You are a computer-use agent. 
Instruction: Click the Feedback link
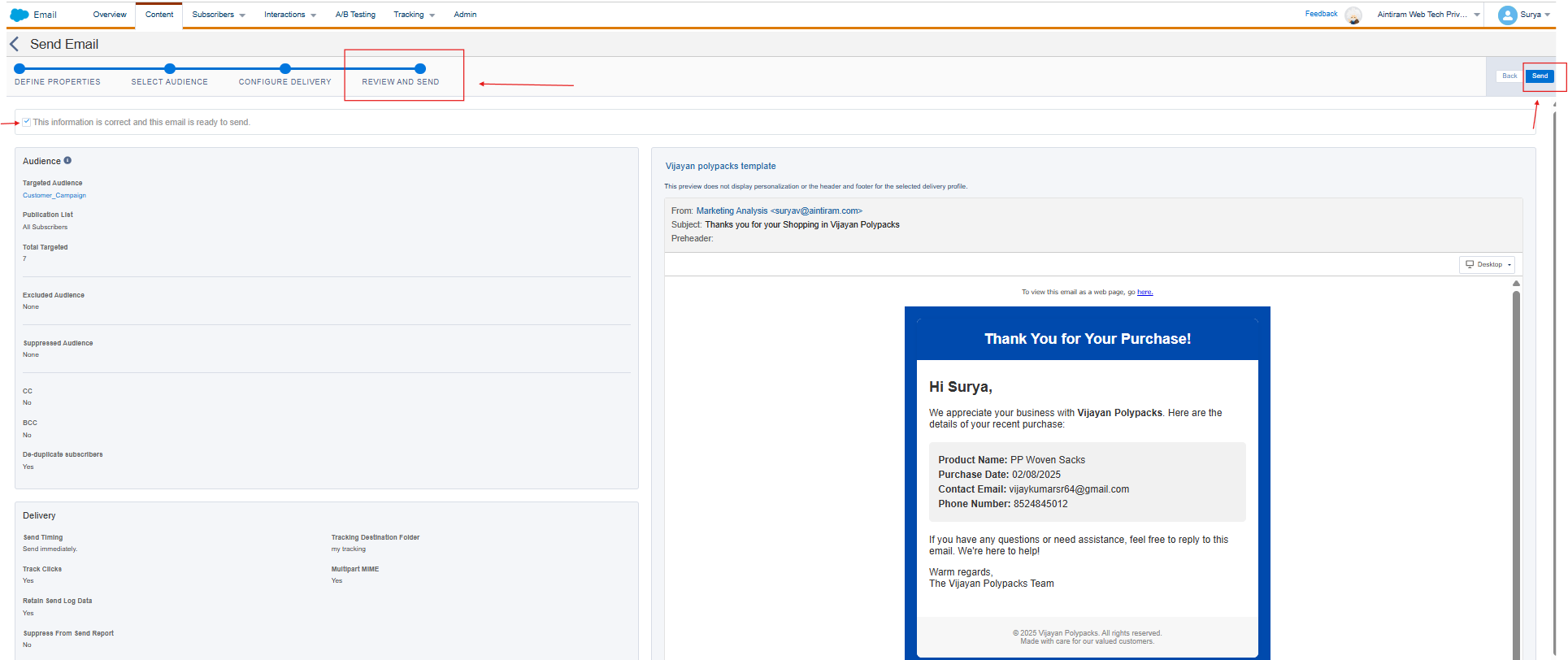click(x=1321, y=14)
